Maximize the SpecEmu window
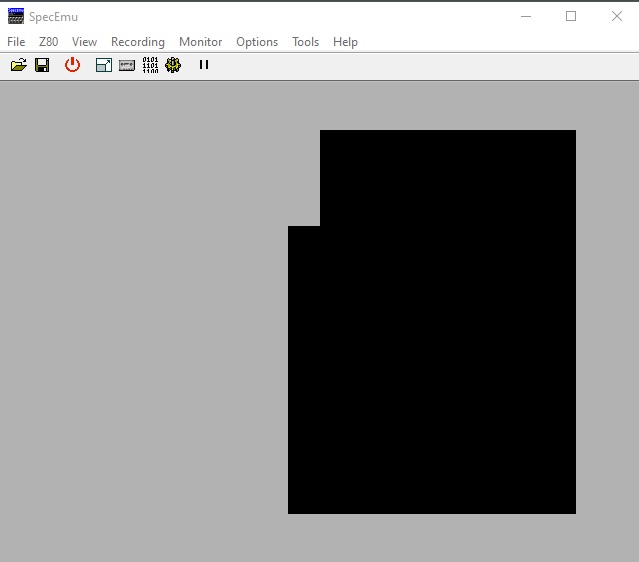The height and width of the screenshot is (562, 639). coord(571,16)
